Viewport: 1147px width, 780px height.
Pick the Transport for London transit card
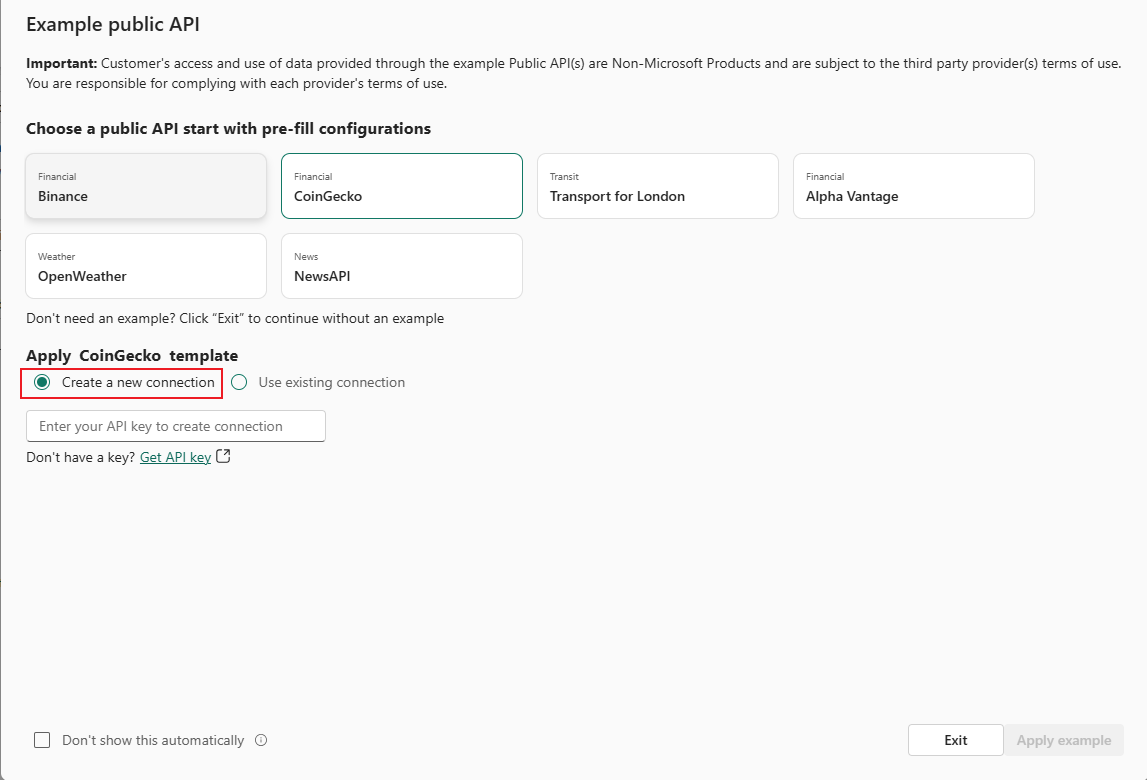point(657,186)
